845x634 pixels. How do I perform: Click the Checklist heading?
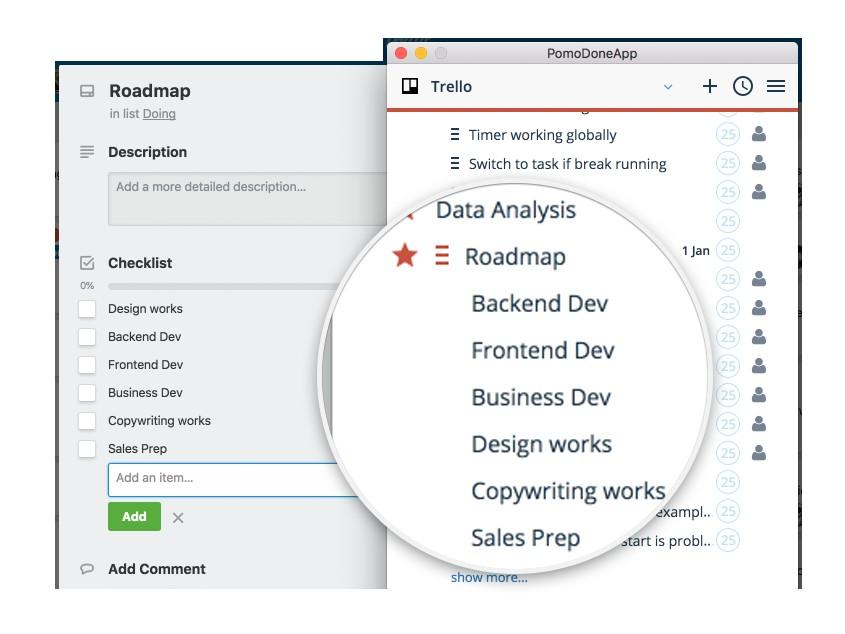(140, 263)
